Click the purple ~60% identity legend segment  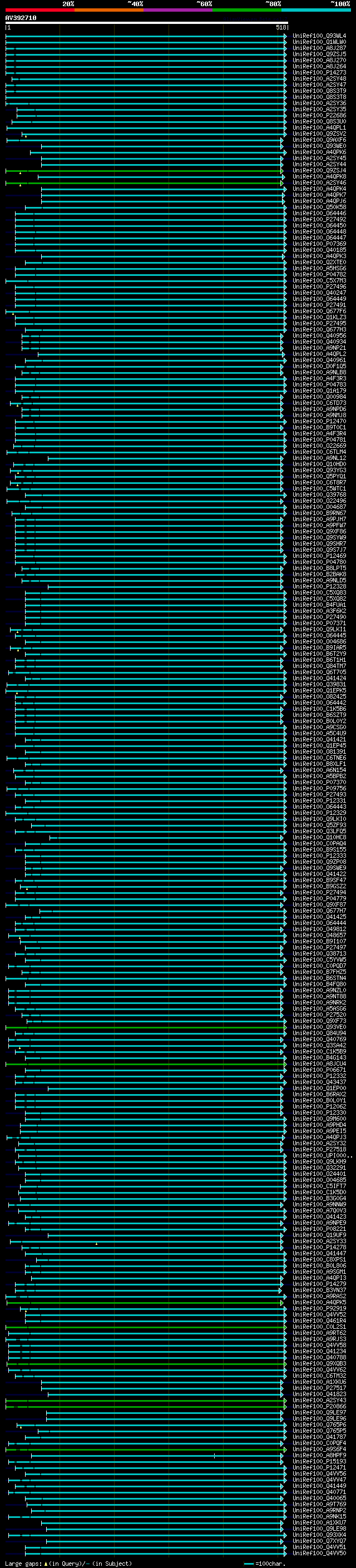pos(179,10)
